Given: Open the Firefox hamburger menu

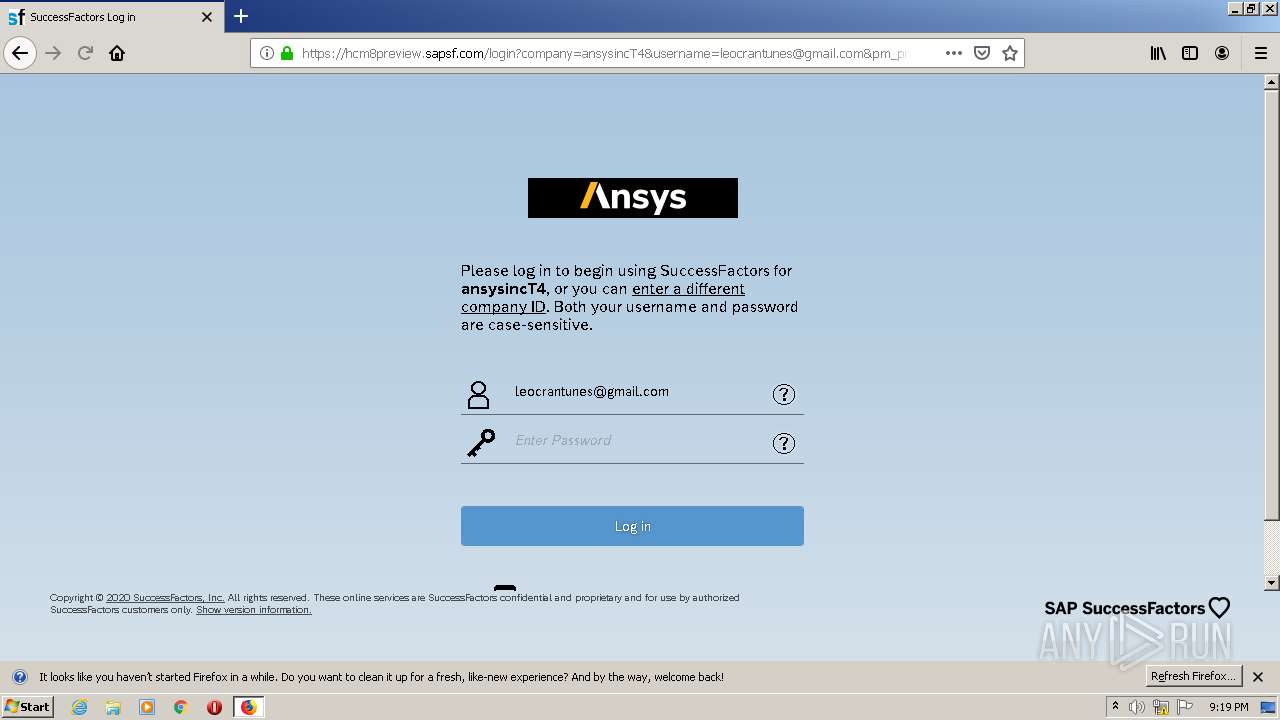Looking at the screenshot, I should 1261,53.
